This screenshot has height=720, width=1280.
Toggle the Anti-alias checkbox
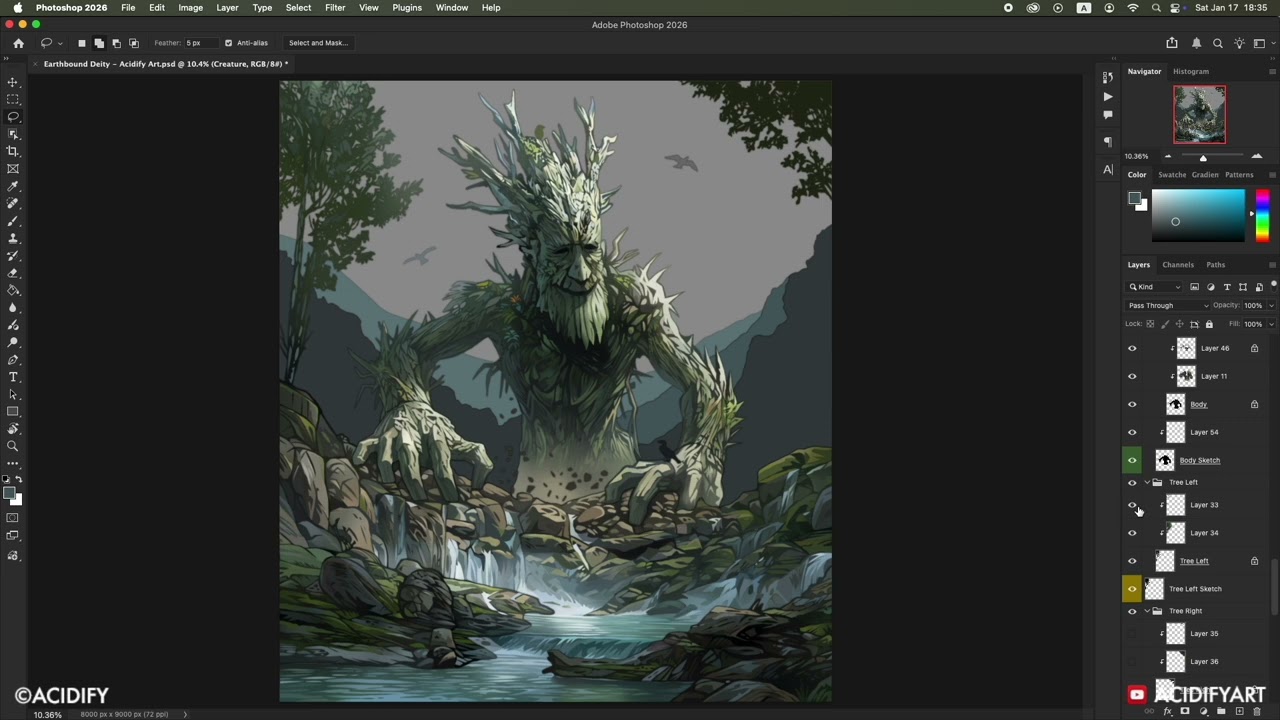click(x=228, y=43)
